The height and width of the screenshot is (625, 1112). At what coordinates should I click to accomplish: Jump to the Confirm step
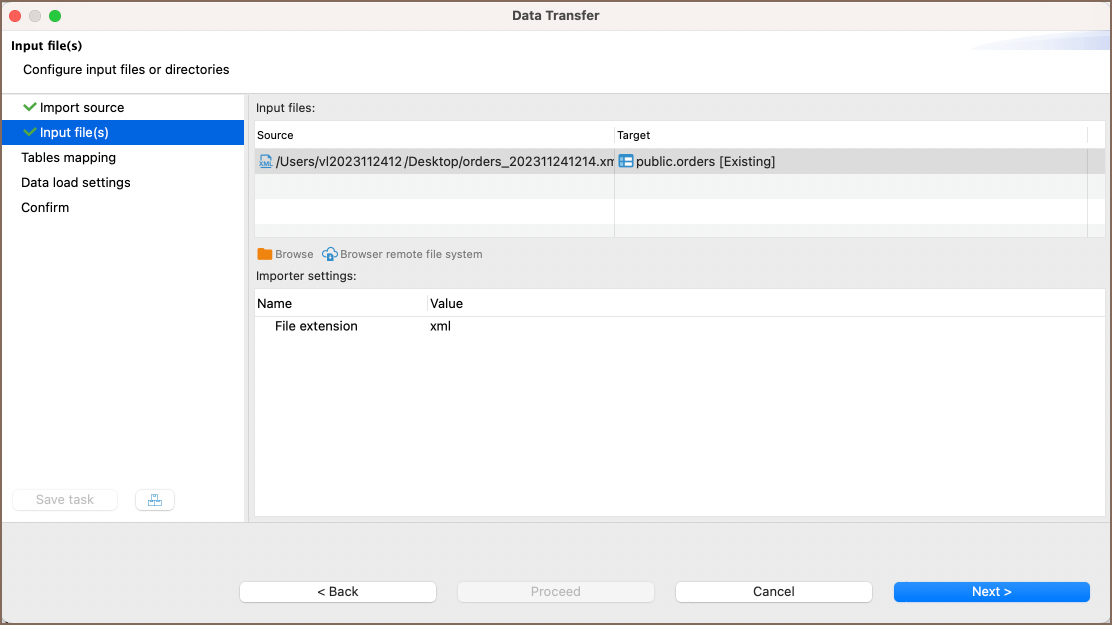tap(45, 207)
